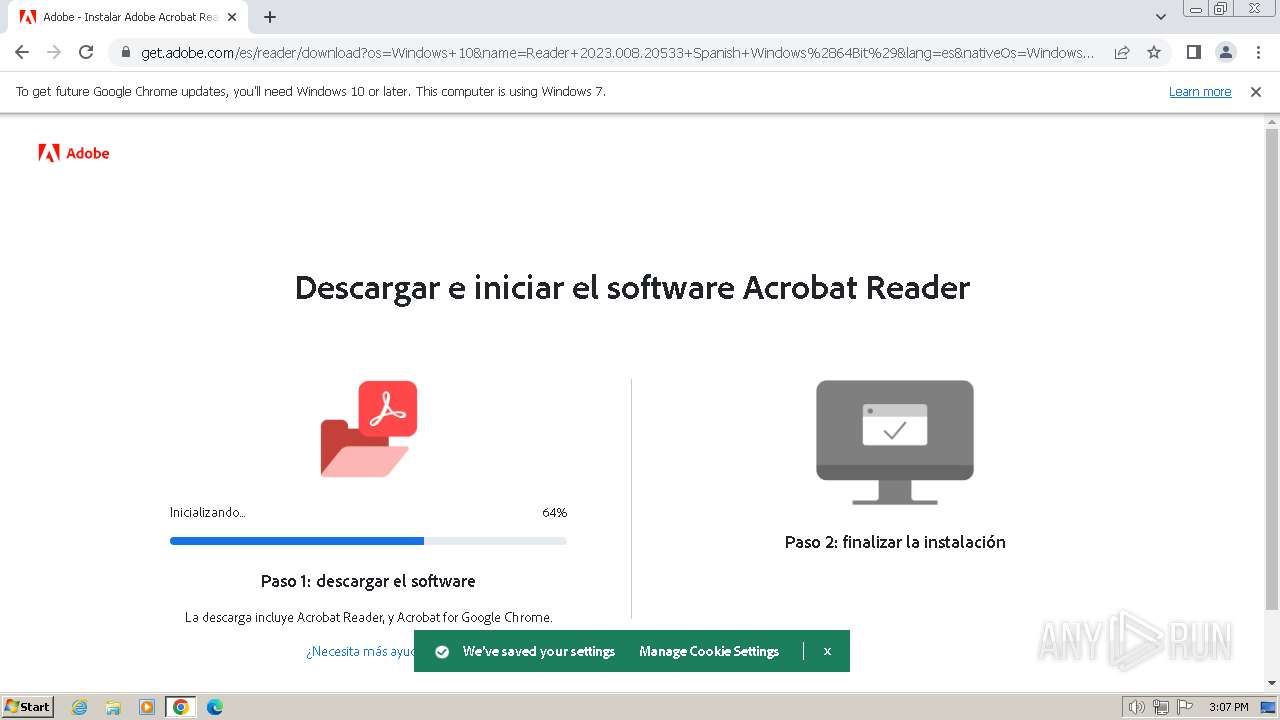The height and width of the screenshot is (720, 1280).
Task: Launch Microsoft Edge from taskbar
Action: (215, 707)
